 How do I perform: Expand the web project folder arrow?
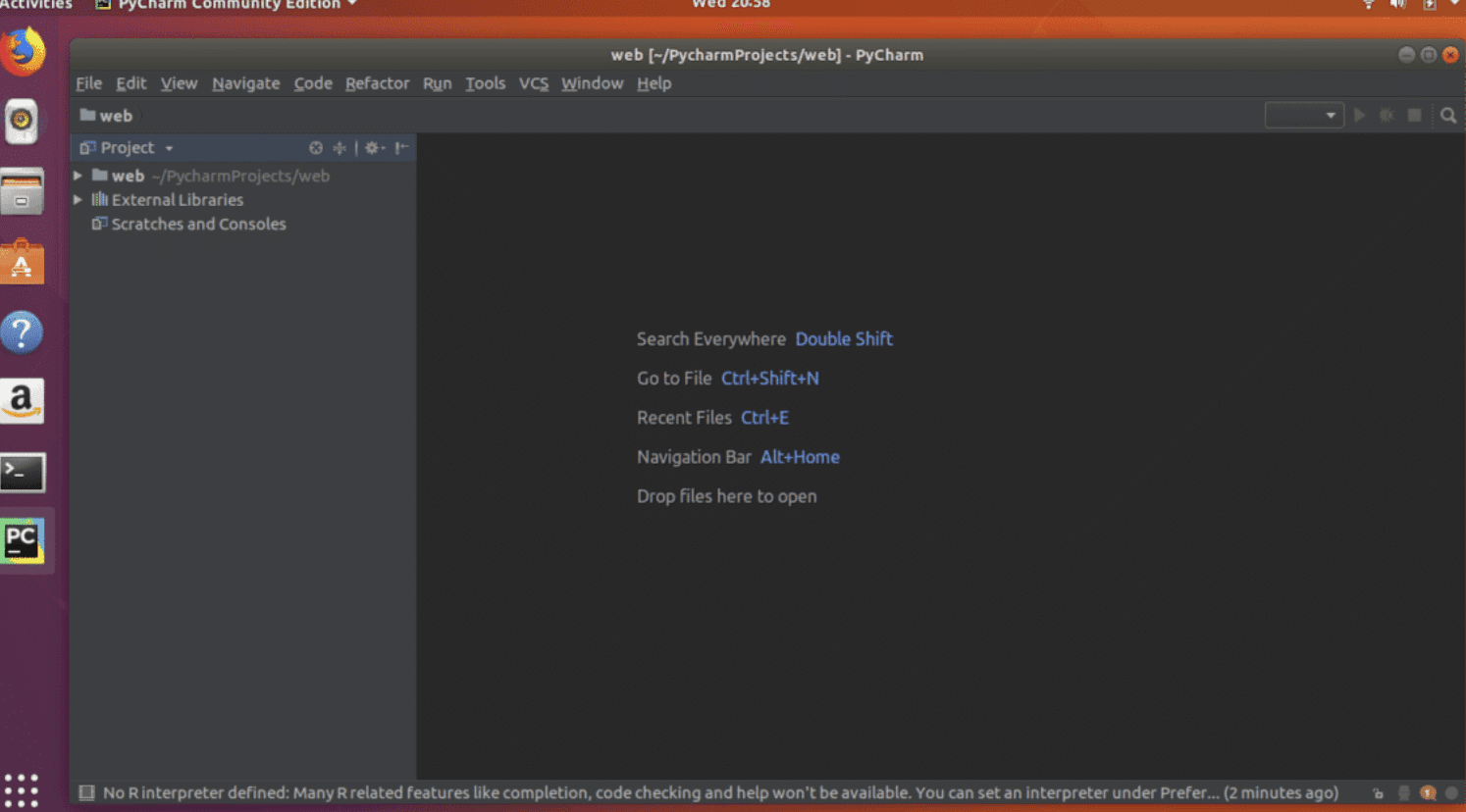click(x=78, y=176)
